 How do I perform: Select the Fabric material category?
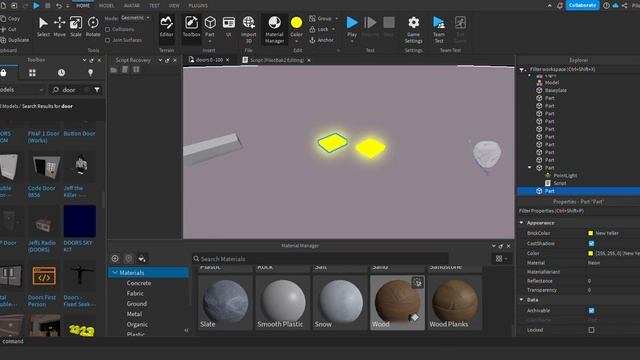point(135,293)
